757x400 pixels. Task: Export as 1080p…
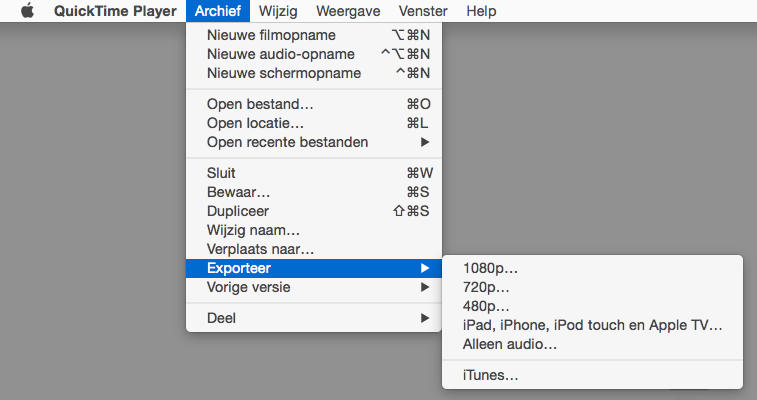[x=592, y=268]
